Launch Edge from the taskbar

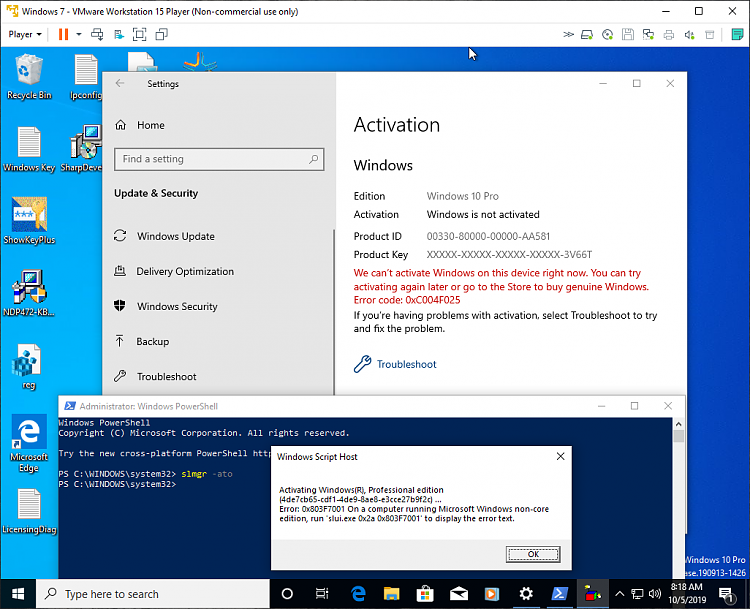pos(358,594)
